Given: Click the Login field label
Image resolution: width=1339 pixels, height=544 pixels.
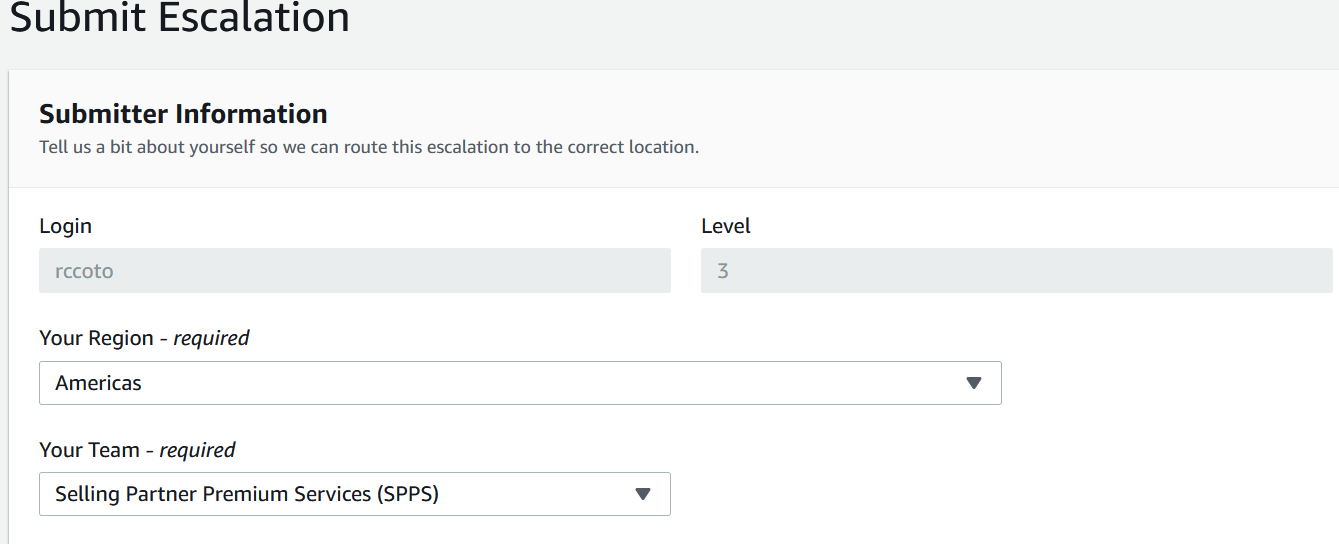Looking at the screenshot, I should click(66, 226).
